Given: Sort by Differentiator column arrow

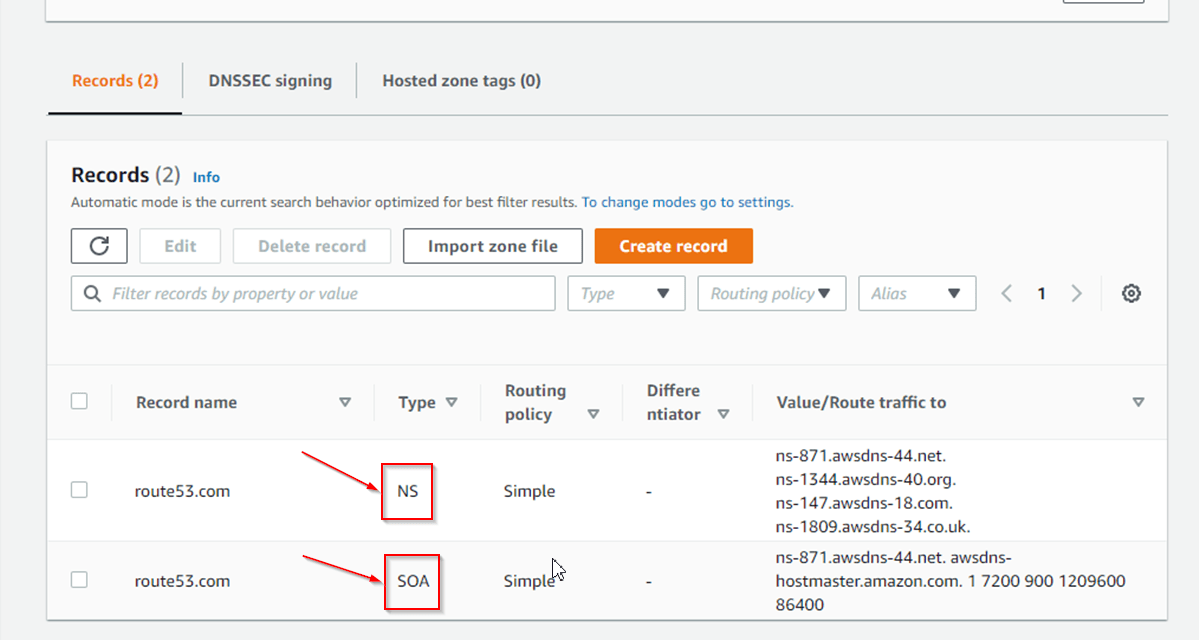Looking at the screenshot, I should click(723, 414).
